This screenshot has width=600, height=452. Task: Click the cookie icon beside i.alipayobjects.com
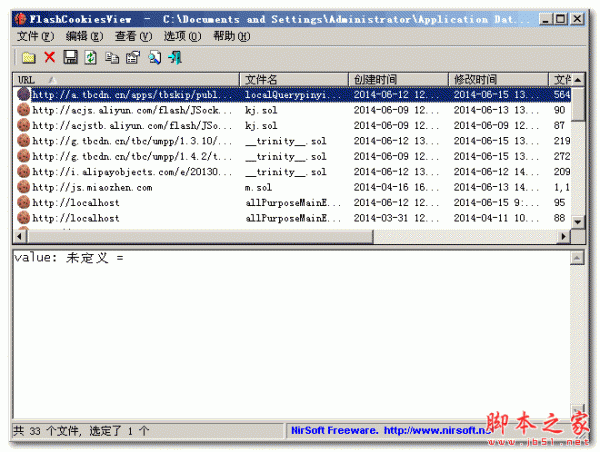click(x=23, y=171)
